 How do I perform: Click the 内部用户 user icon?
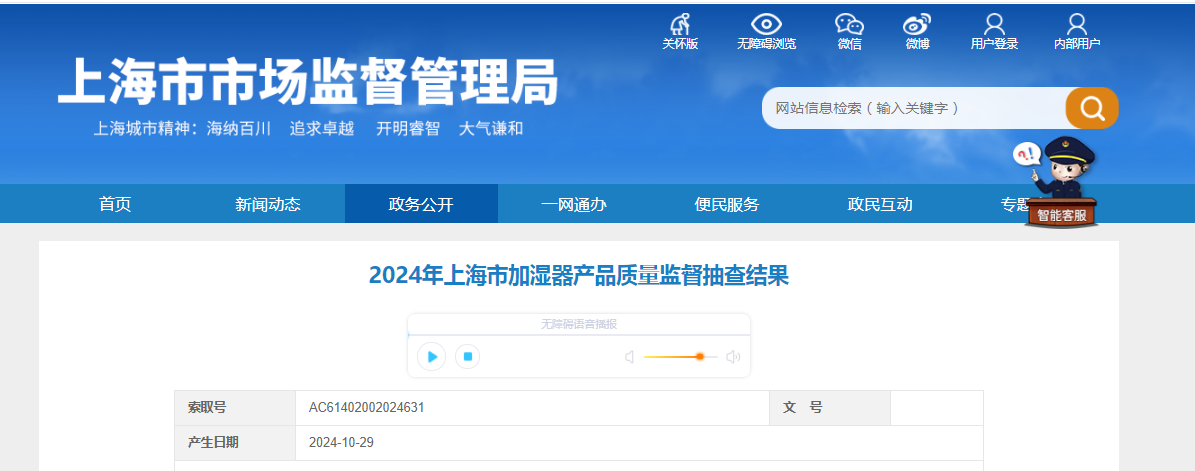point(1077,24)
